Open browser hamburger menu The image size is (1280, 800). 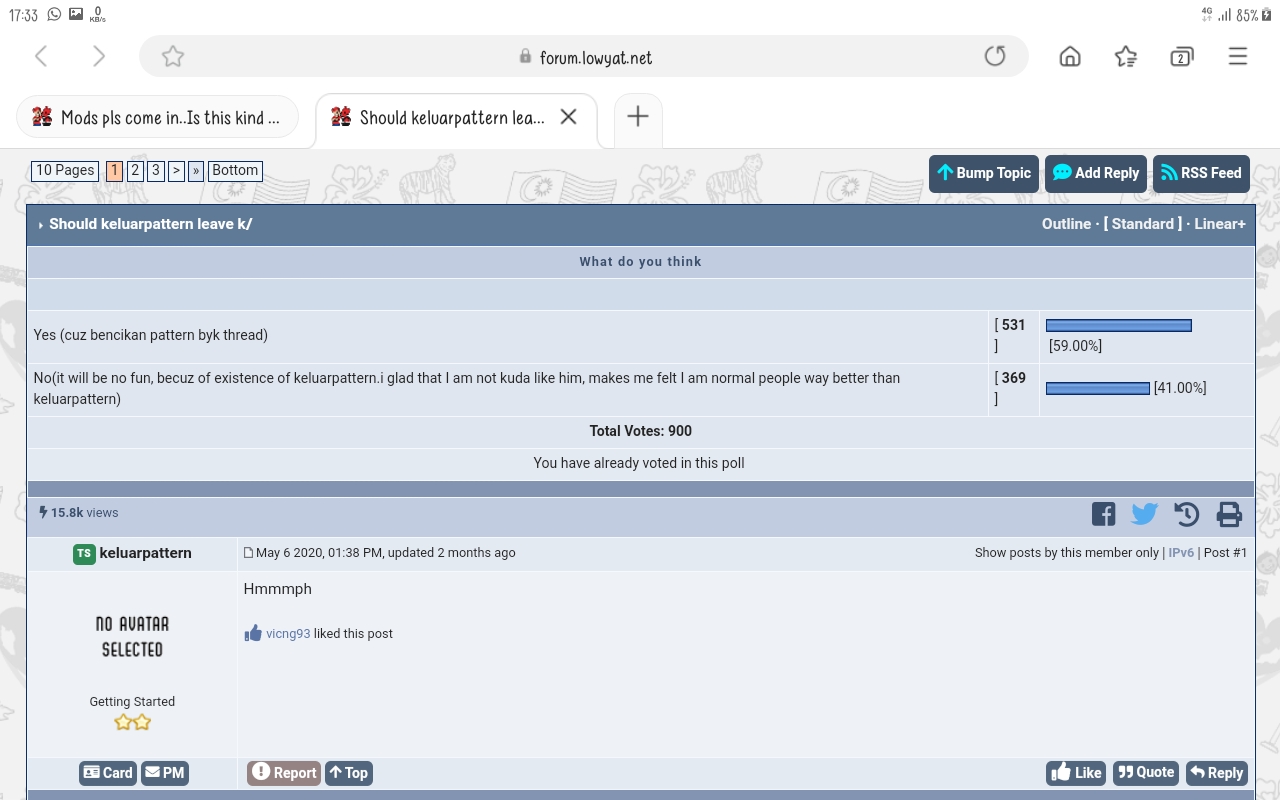click(1238, 57)
